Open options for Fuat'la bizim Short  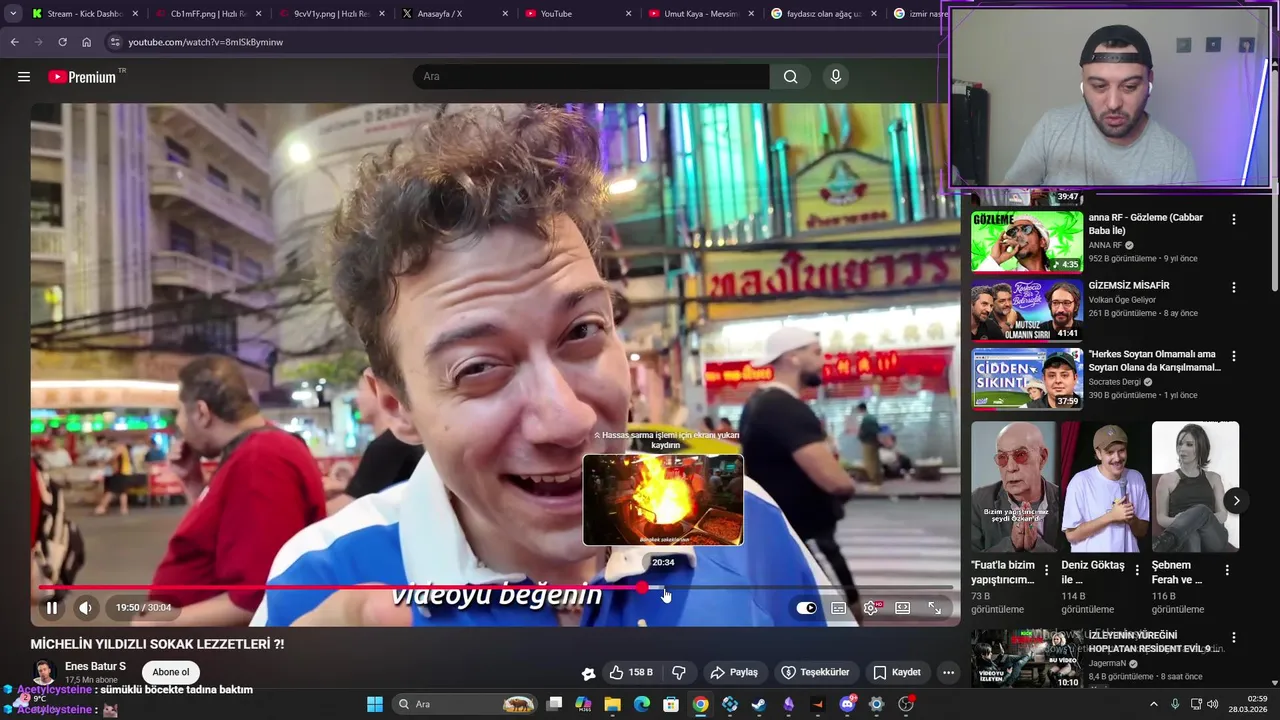click(1046, 570)
